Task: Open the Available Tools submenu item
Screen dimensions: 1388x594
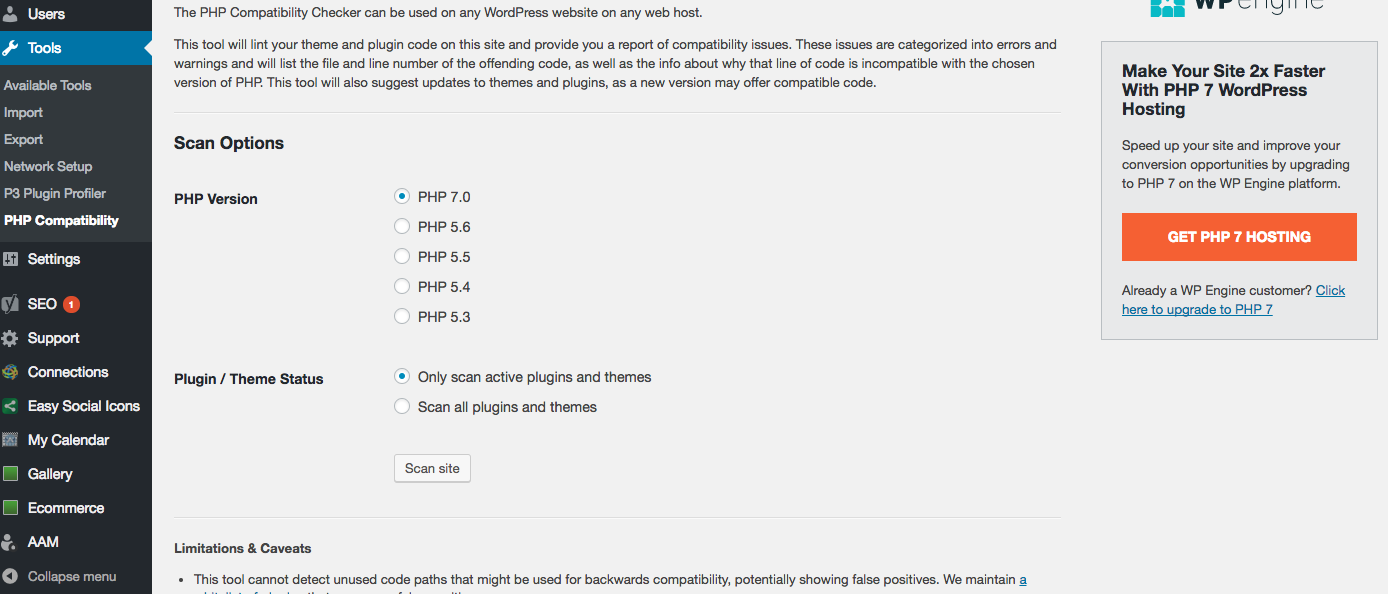Action: 47,85
